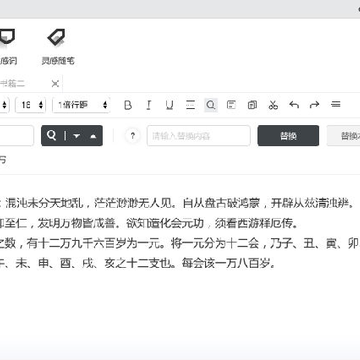Click text 混沌未分天地乱 in the document
Screen dimensions: 360x360
pos(44,204)
